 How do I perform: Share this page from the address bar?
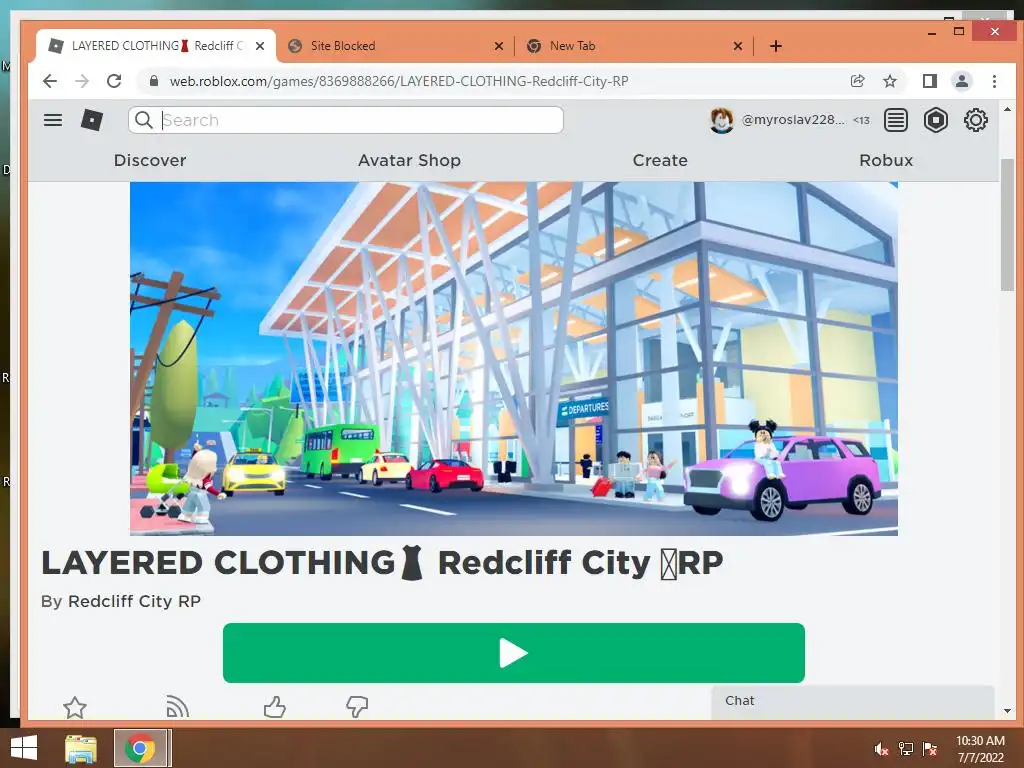pyautogui.click(x=857, y=81)
